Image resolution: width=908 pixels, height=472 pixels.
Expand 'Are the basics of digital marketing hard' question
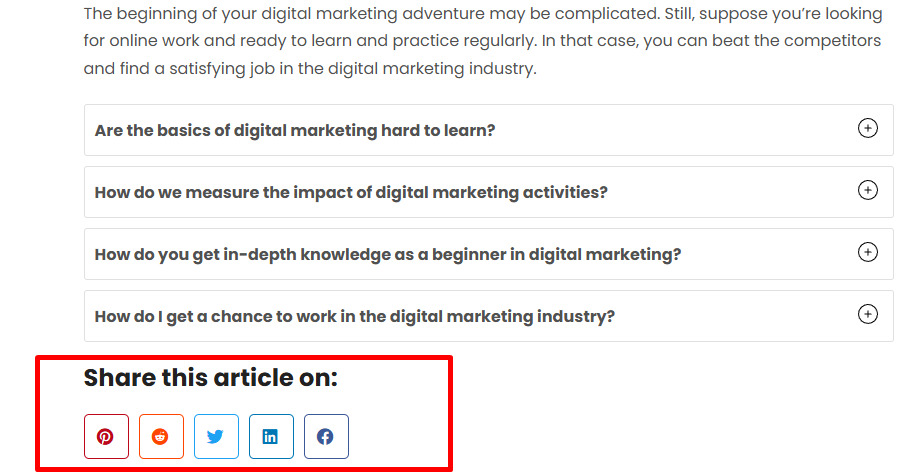(295, 131)
